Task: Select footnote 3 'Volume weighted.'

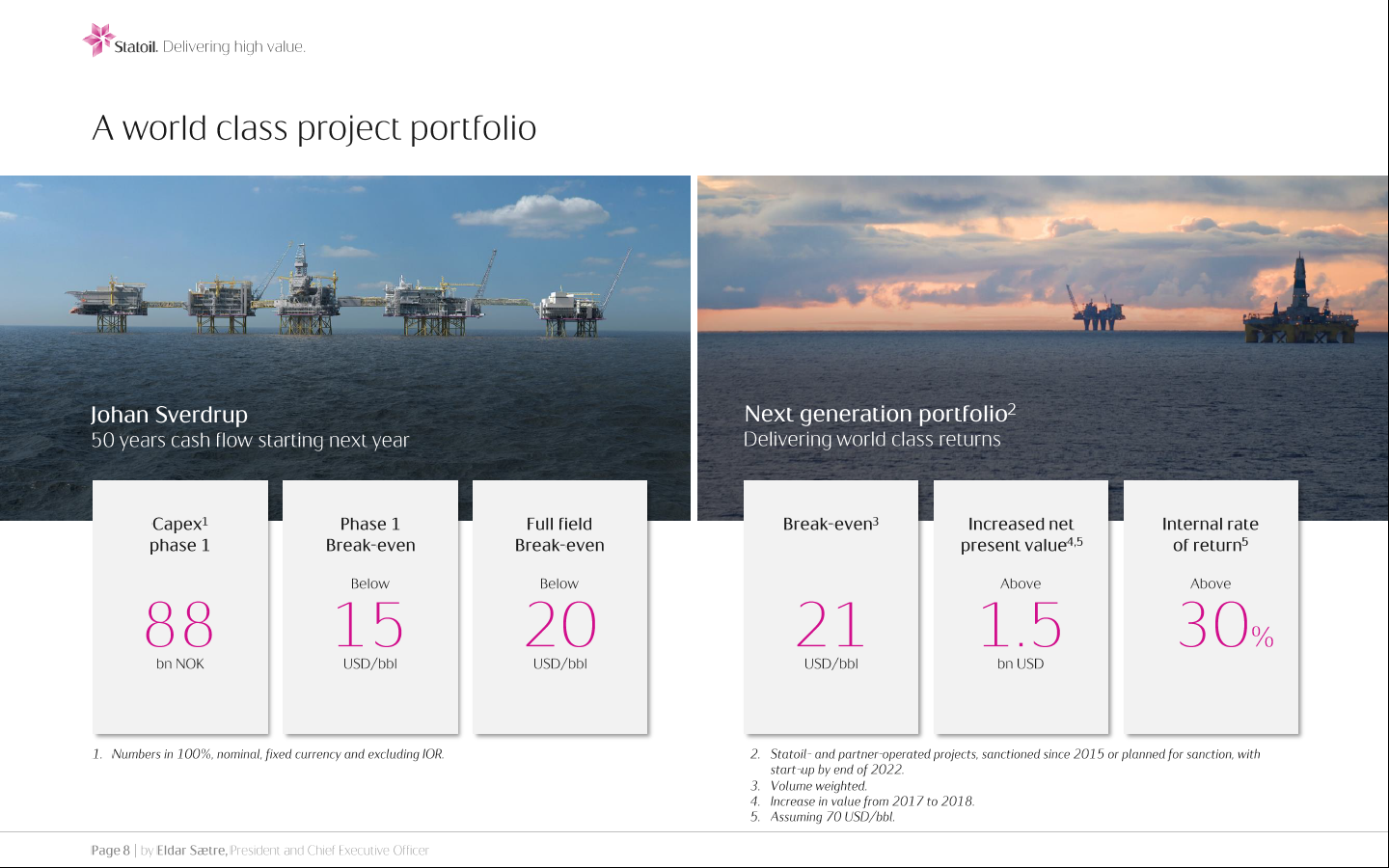Action: 808,786
